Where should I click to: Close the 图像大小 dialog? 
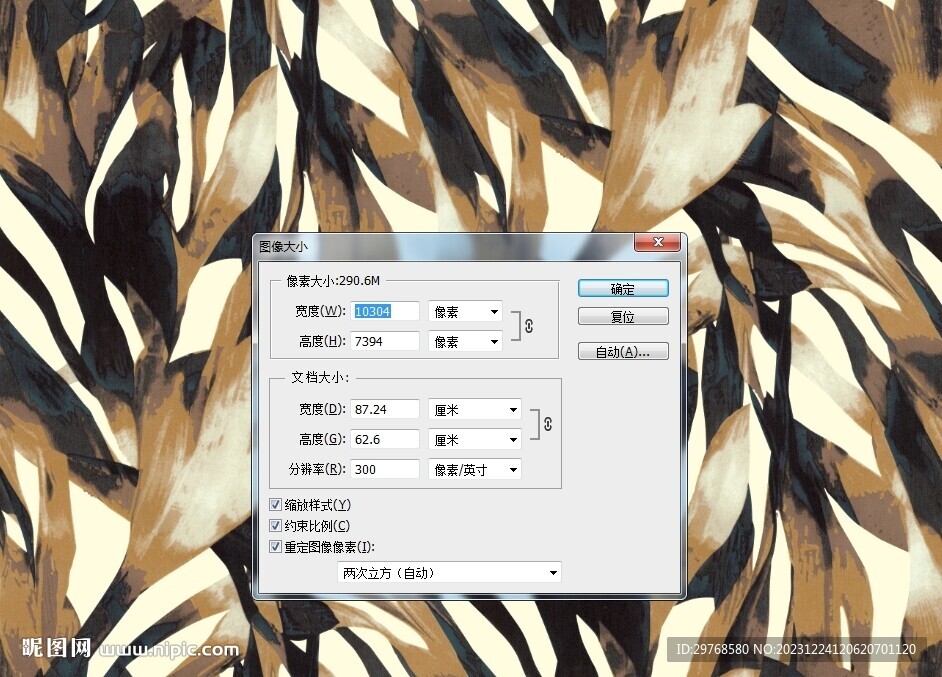[x=657, y=242]
